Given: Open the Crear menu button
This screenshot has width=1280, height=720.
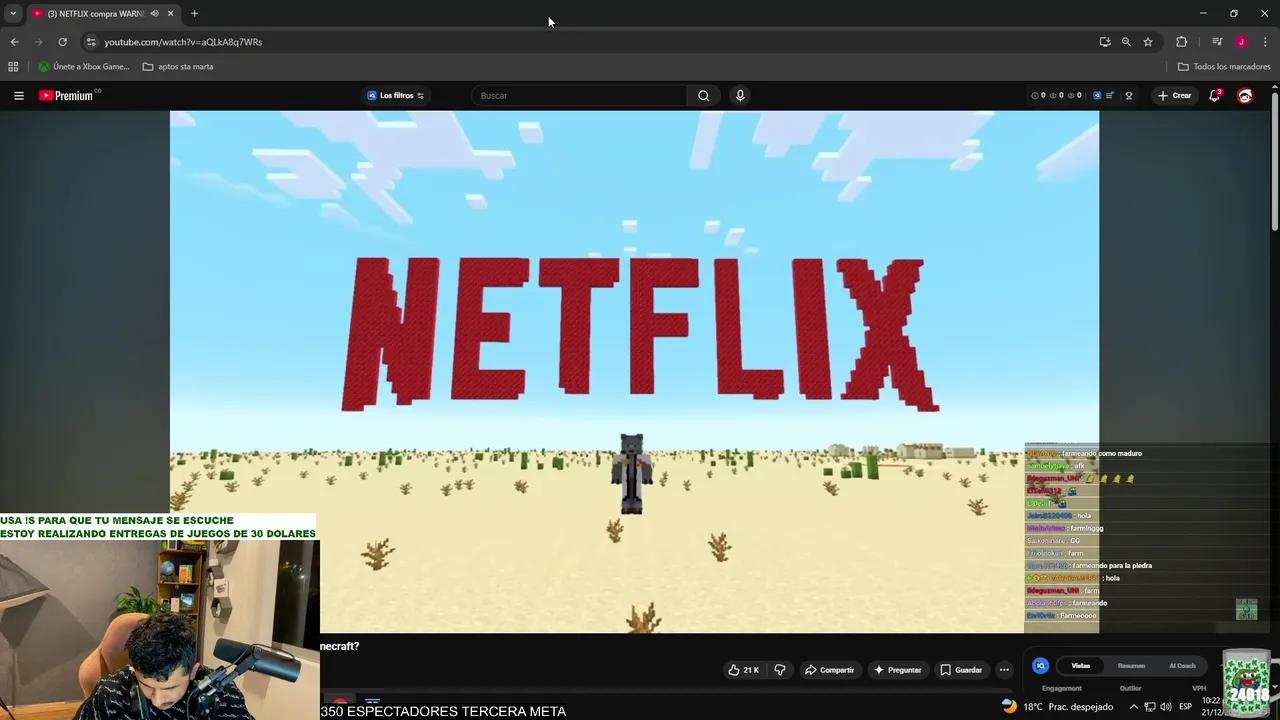Looking at the screenshot, I should 1175,96.
